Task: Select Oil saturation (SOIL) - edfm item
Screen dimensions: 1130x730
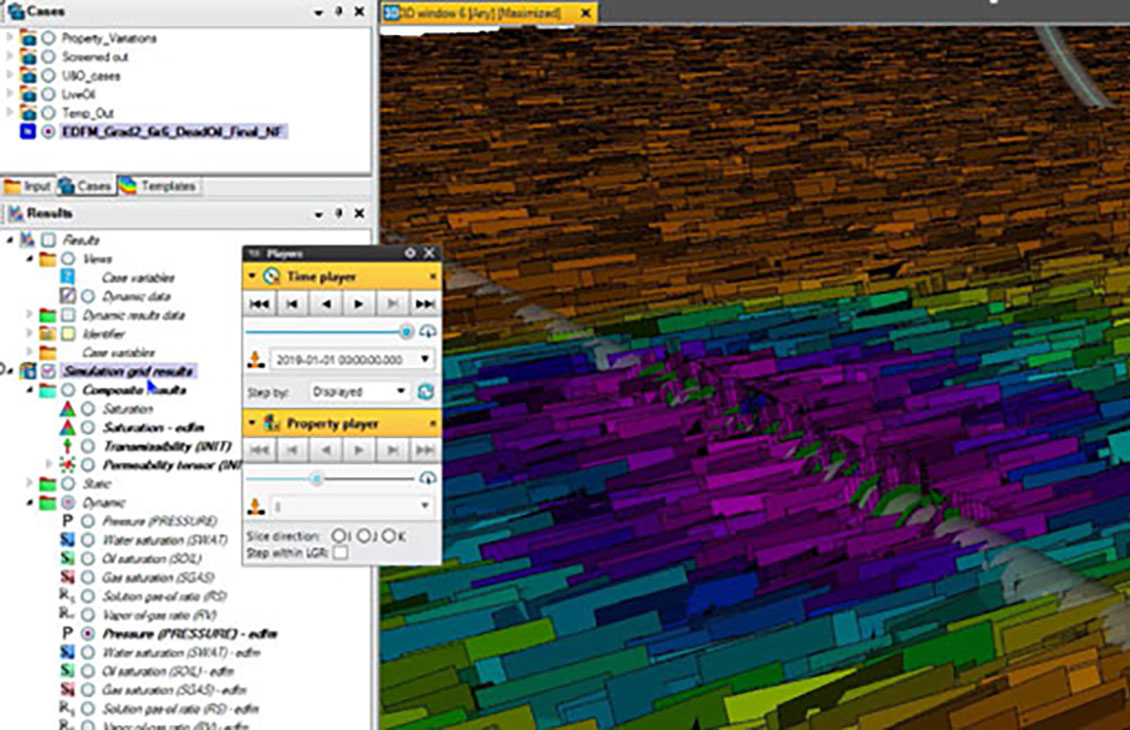Action: click(x=168, y=671)
